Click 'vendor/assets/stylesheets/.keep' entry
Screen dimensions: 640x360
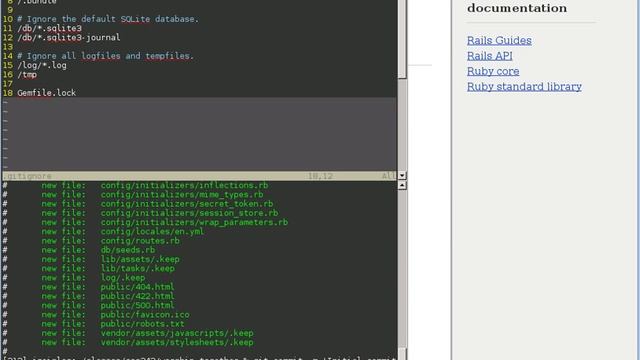(x=177, y=342)
